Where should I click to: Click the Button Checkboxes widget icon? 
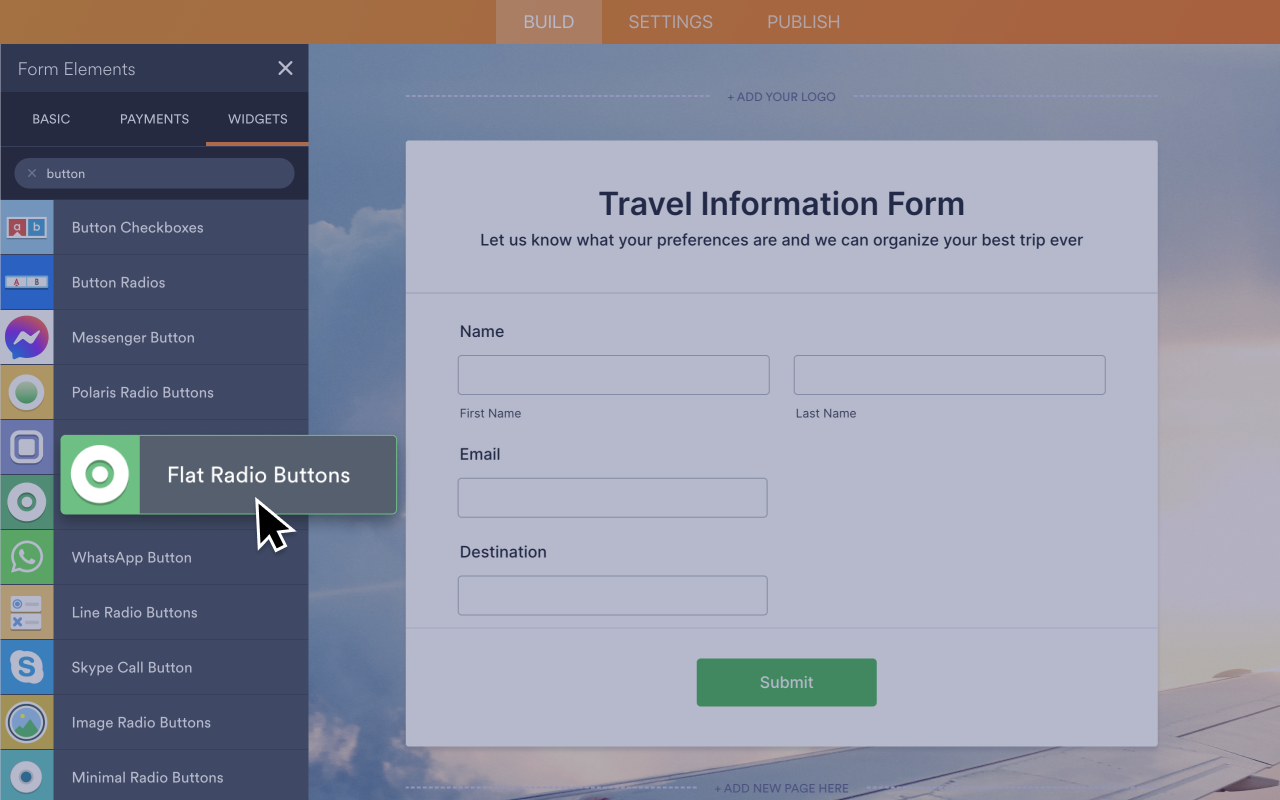click(27, 227)
